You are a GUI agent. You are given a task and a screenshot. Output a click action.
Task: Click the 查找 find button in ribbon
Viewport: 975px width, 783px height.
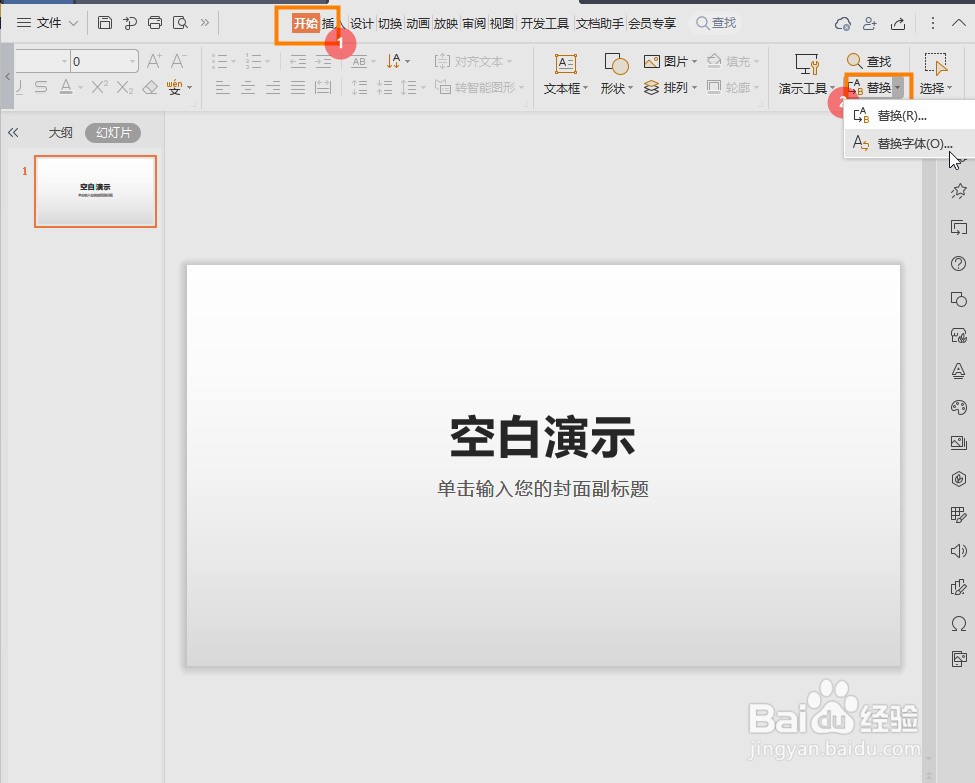tap(869, 61)
